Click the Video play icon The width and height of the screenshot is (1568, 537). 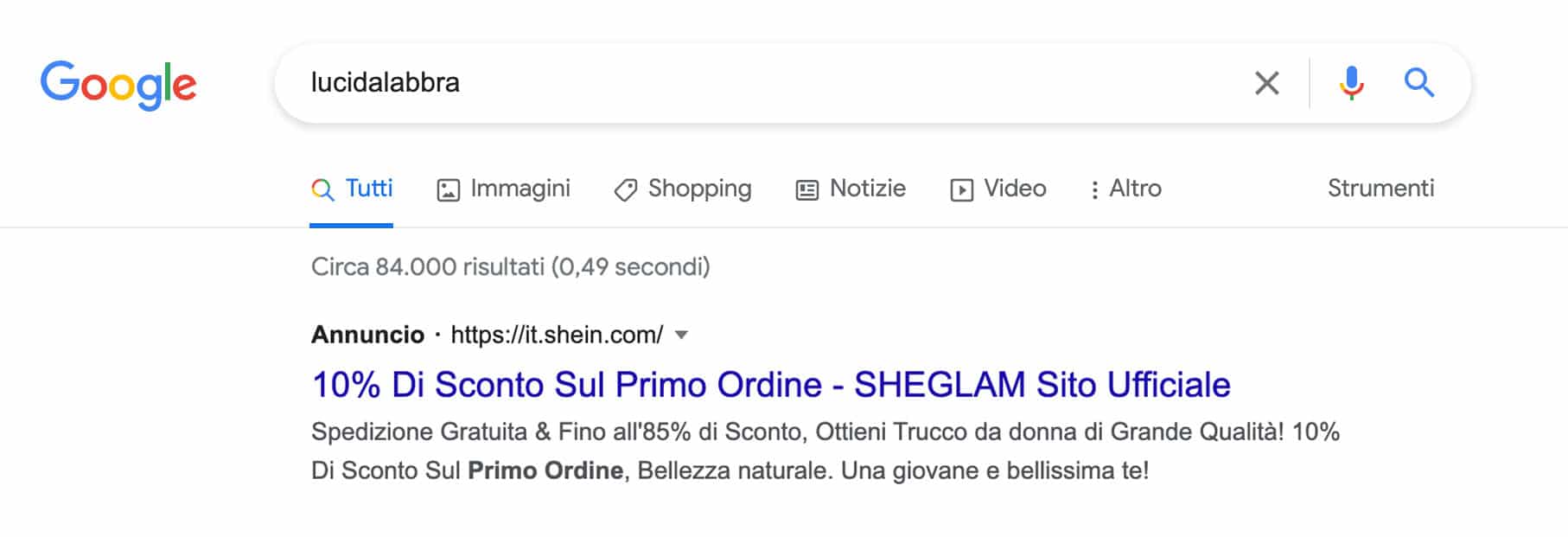tap(961, 190)
